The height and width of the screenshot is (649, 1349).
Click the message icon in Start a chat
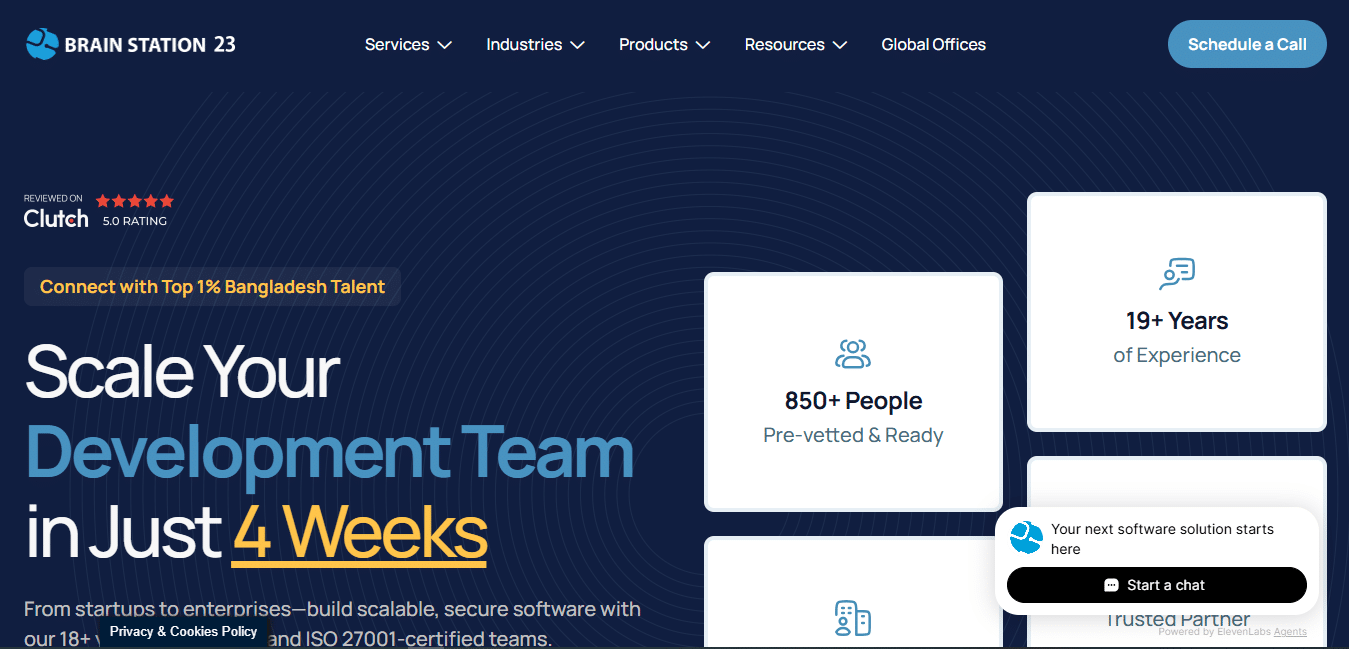pyautogui.click(x=1111, y=585)
